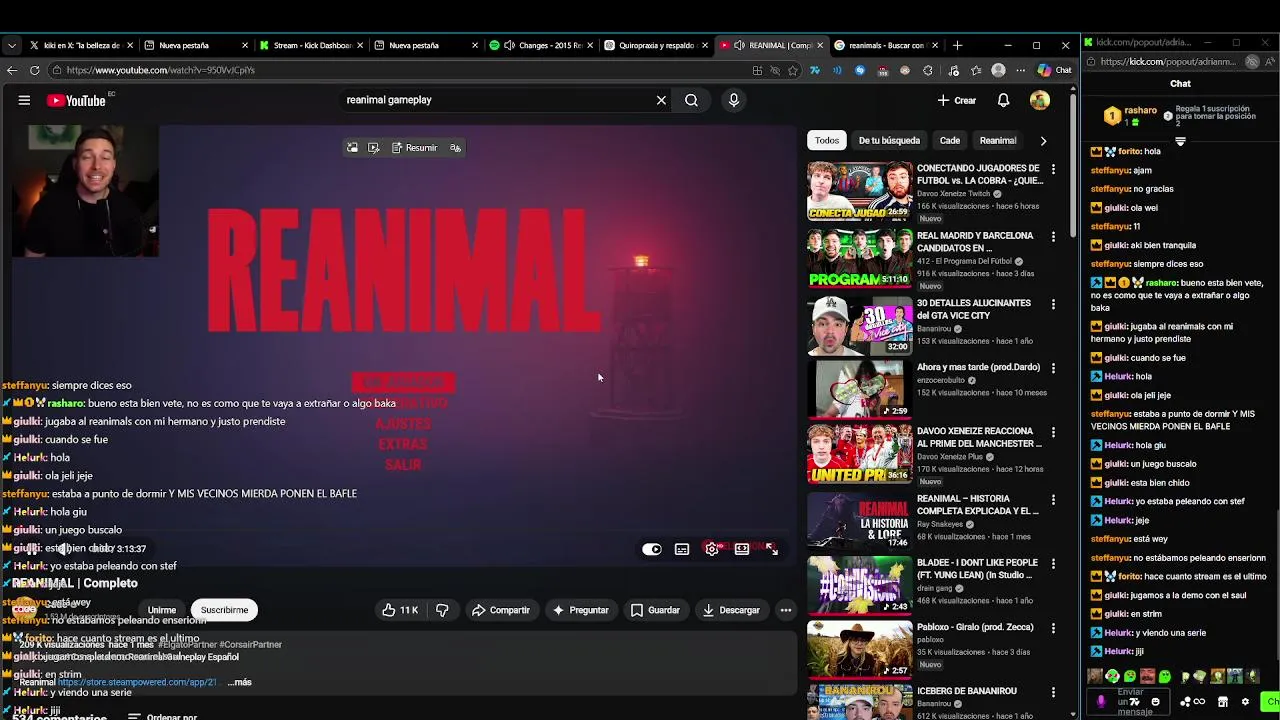The height and width of the screenshot is (720, 1280).
Task: Open 'CONECTANDO JUGADORES DE FUTBOL' video thumbnail
Action: click(x=859, y=190)
